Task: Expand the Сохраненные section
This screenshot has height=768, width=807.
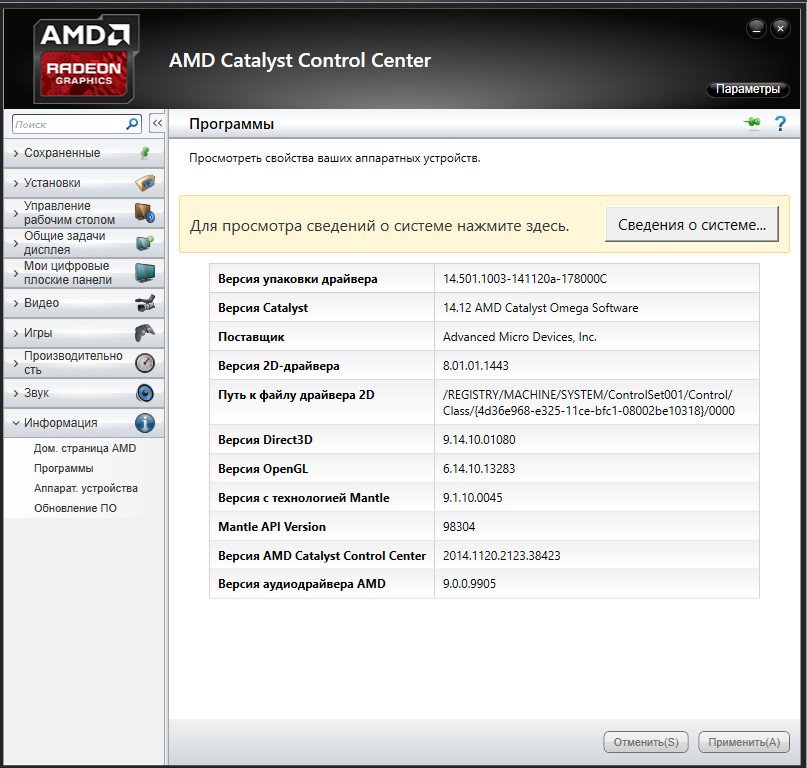Action: [62, 153]
